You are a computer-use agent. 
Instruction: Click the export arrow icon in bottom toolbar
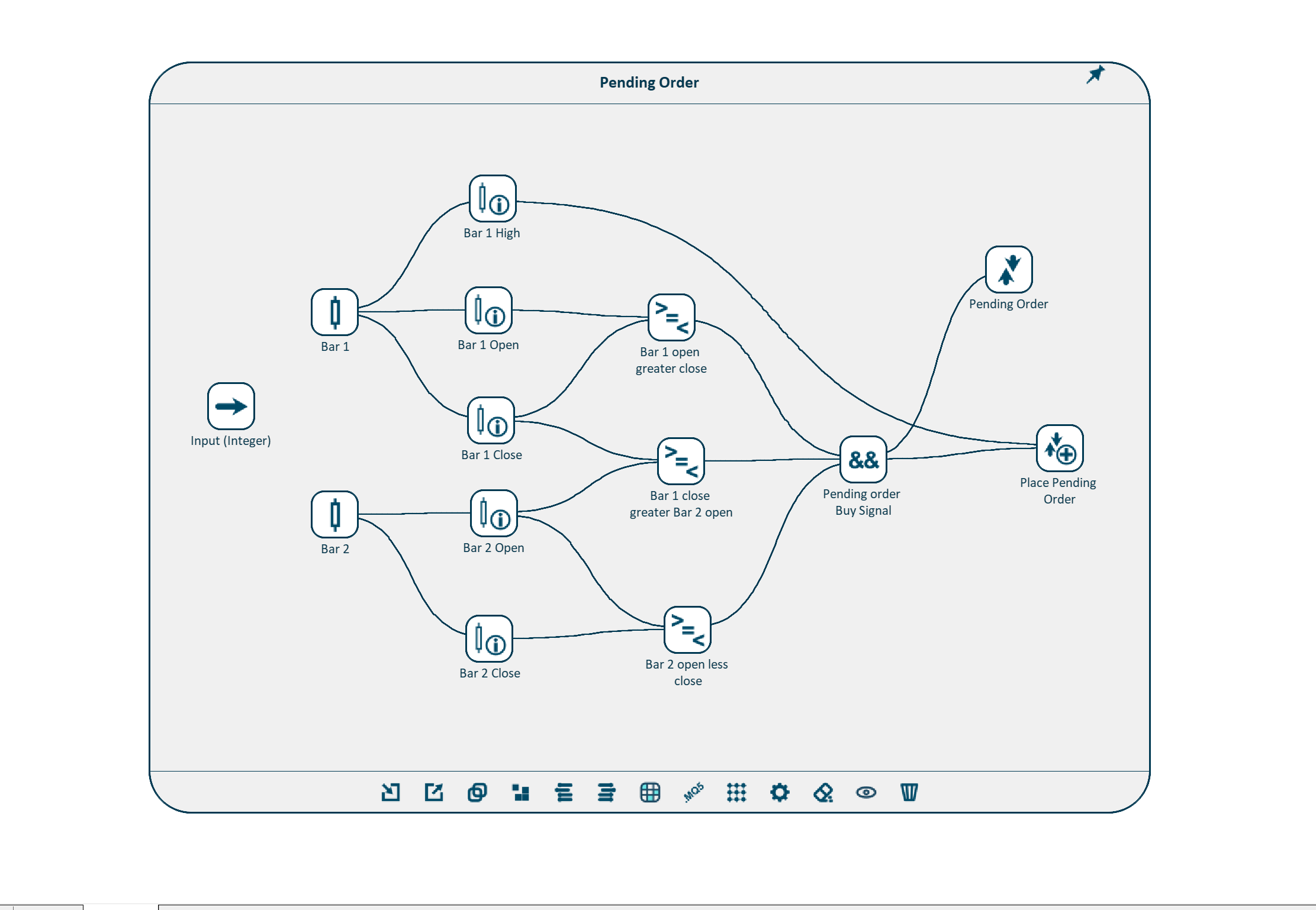pos(434,792)
